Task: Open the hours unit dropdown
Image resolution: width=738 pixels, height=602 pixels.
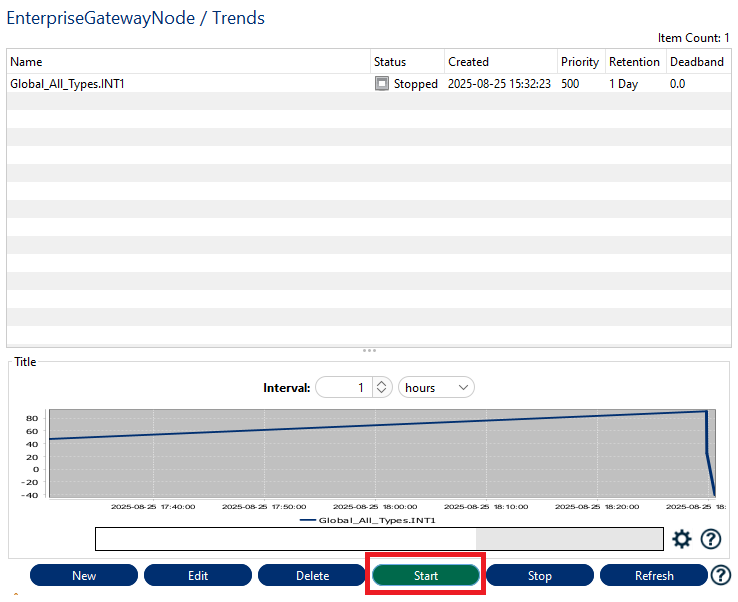Action: coord(436,387)
